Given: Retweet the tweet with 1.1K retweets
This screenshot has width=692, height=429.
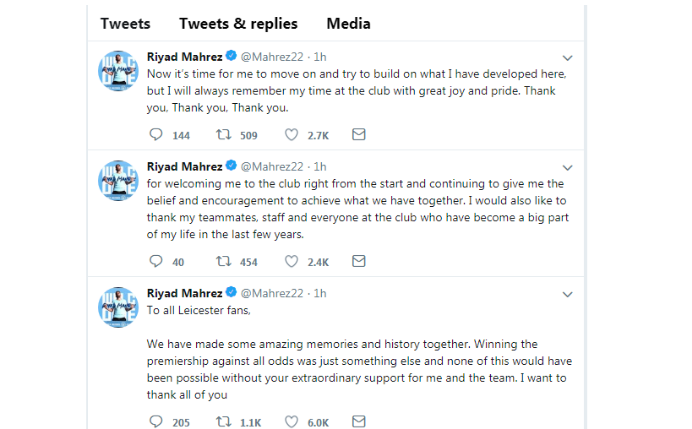Looking at the screenshot, I should (x=225, y=422).
